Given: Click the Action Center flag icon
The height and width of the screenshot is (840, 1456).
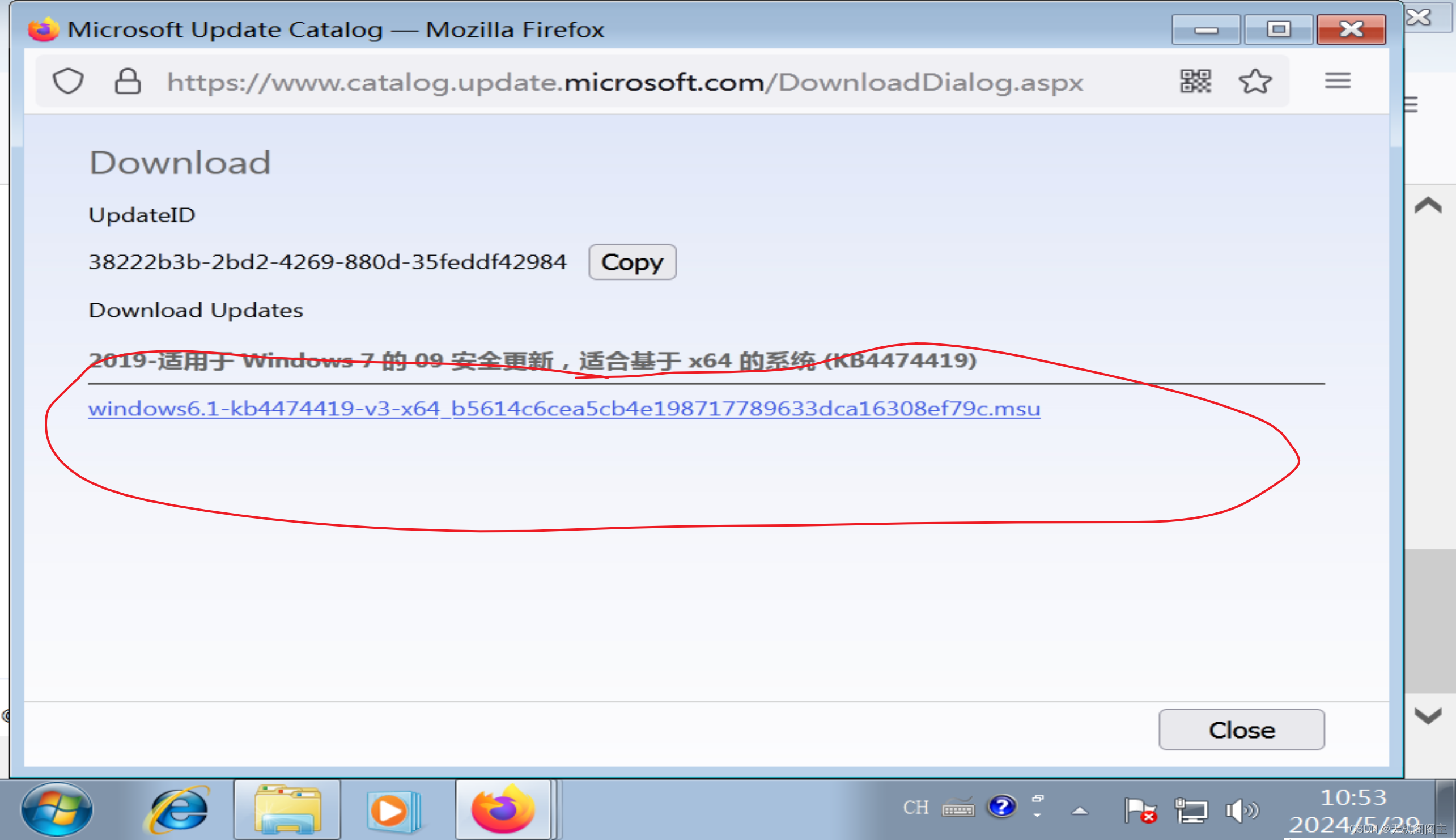Looking at the screenshot, I should point(1139,810).
